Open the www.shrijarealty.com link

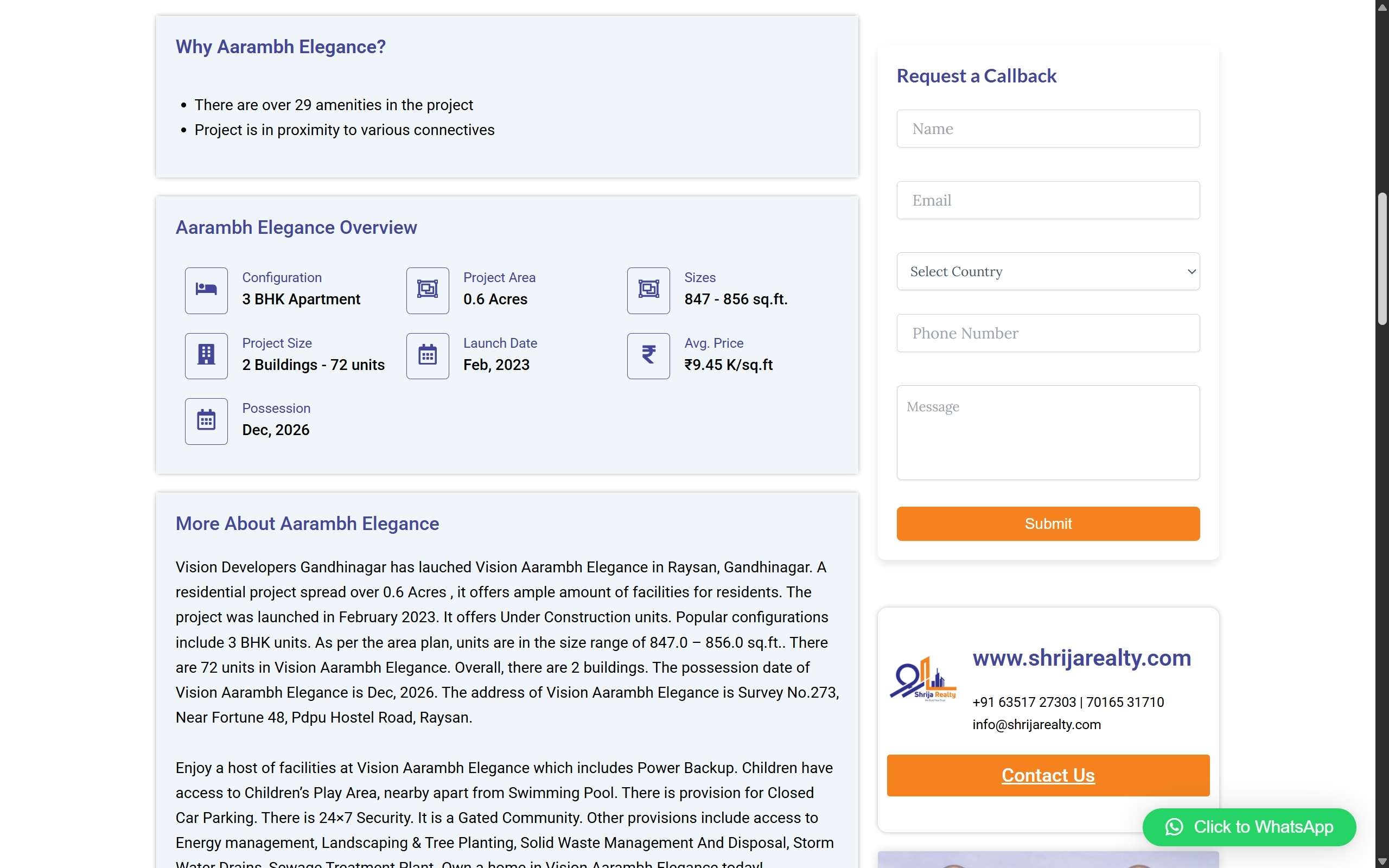pos(1081,658)
